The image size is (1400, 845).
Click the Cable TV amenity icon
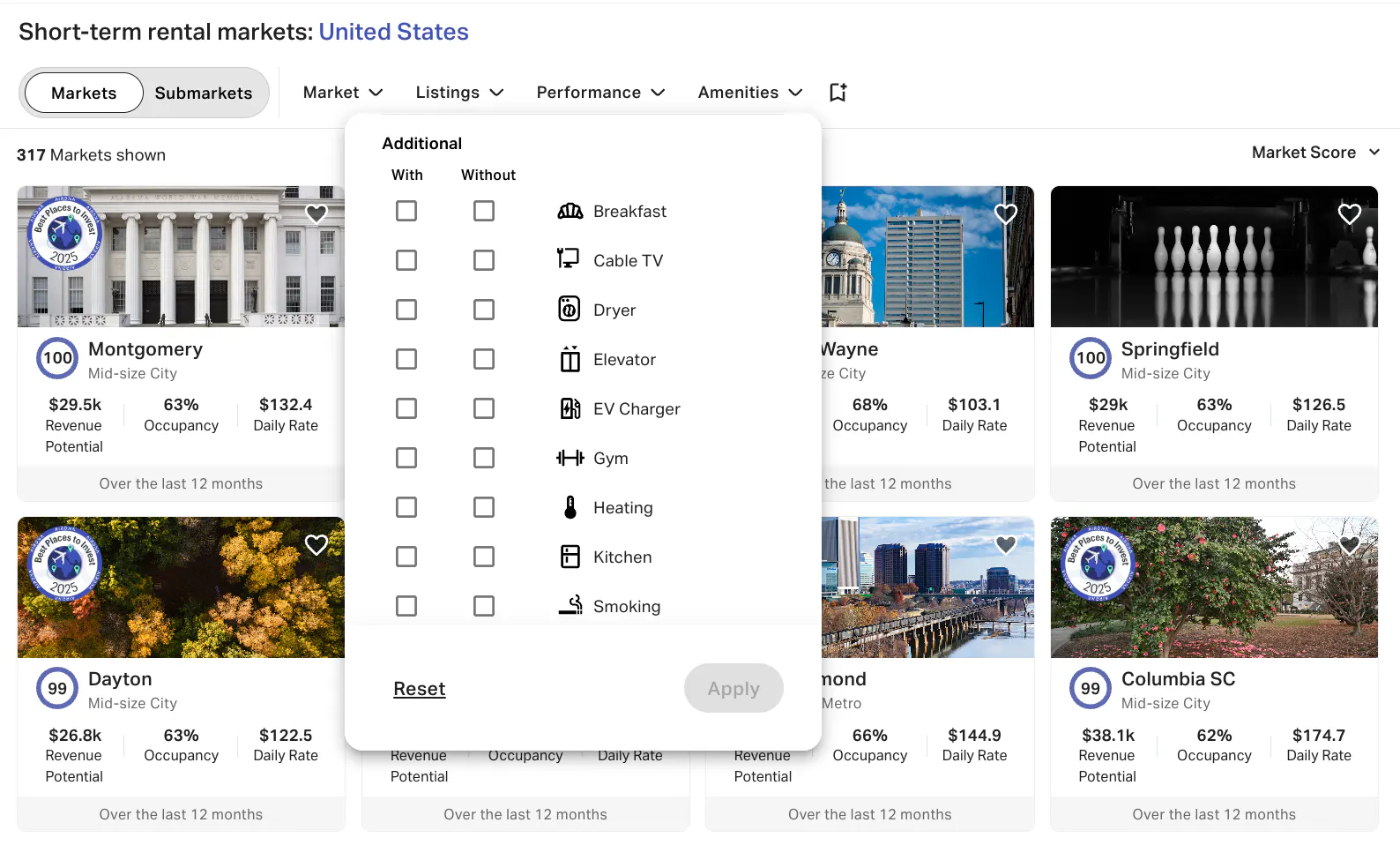[569, 258]
